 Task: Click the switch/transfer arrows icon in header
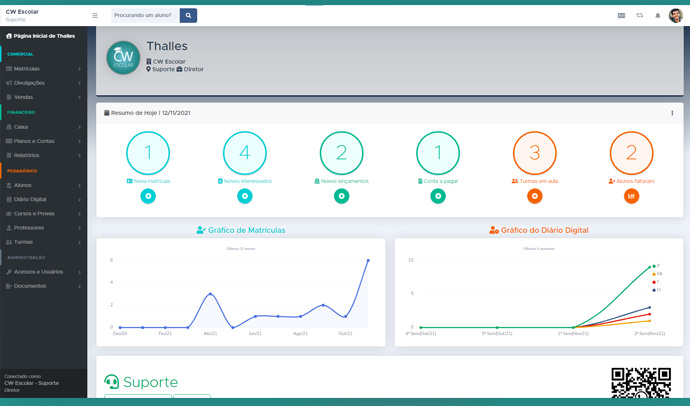click(639, 16)
